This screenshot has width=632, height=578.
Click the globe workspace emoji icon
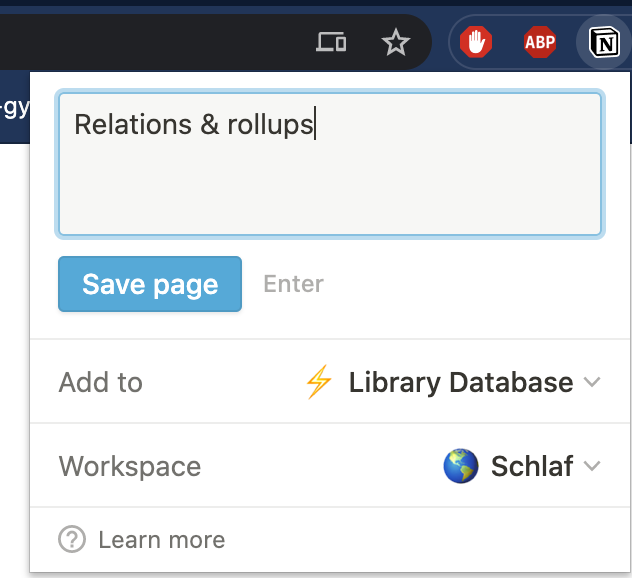coord(461,466)
